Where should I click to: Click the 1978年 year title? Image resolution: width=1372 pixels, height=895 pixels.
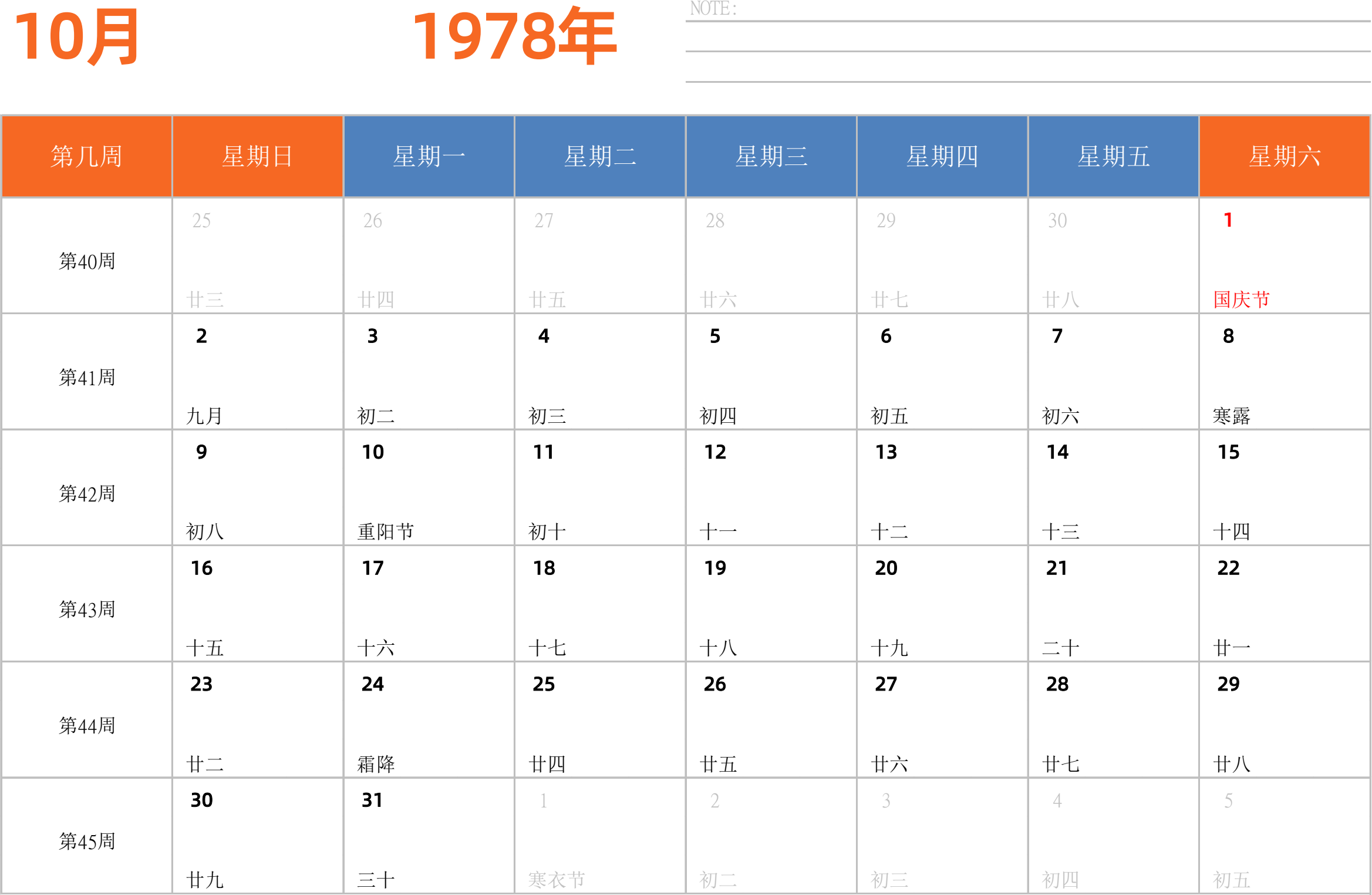click(x=514, y=36)
